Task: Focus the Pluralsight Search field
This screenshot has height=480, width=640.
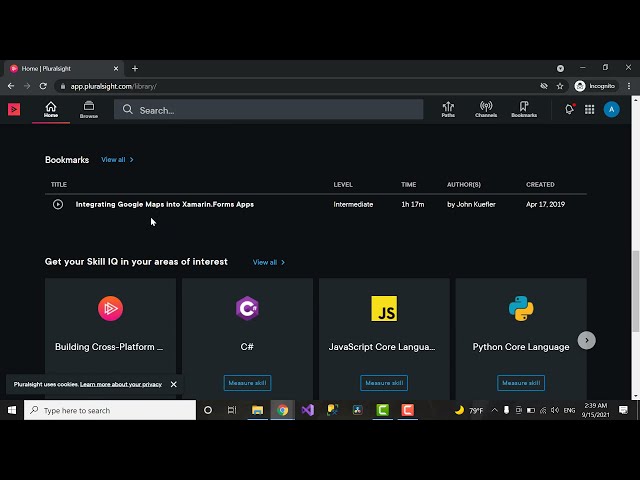Action: coord(269,109)
